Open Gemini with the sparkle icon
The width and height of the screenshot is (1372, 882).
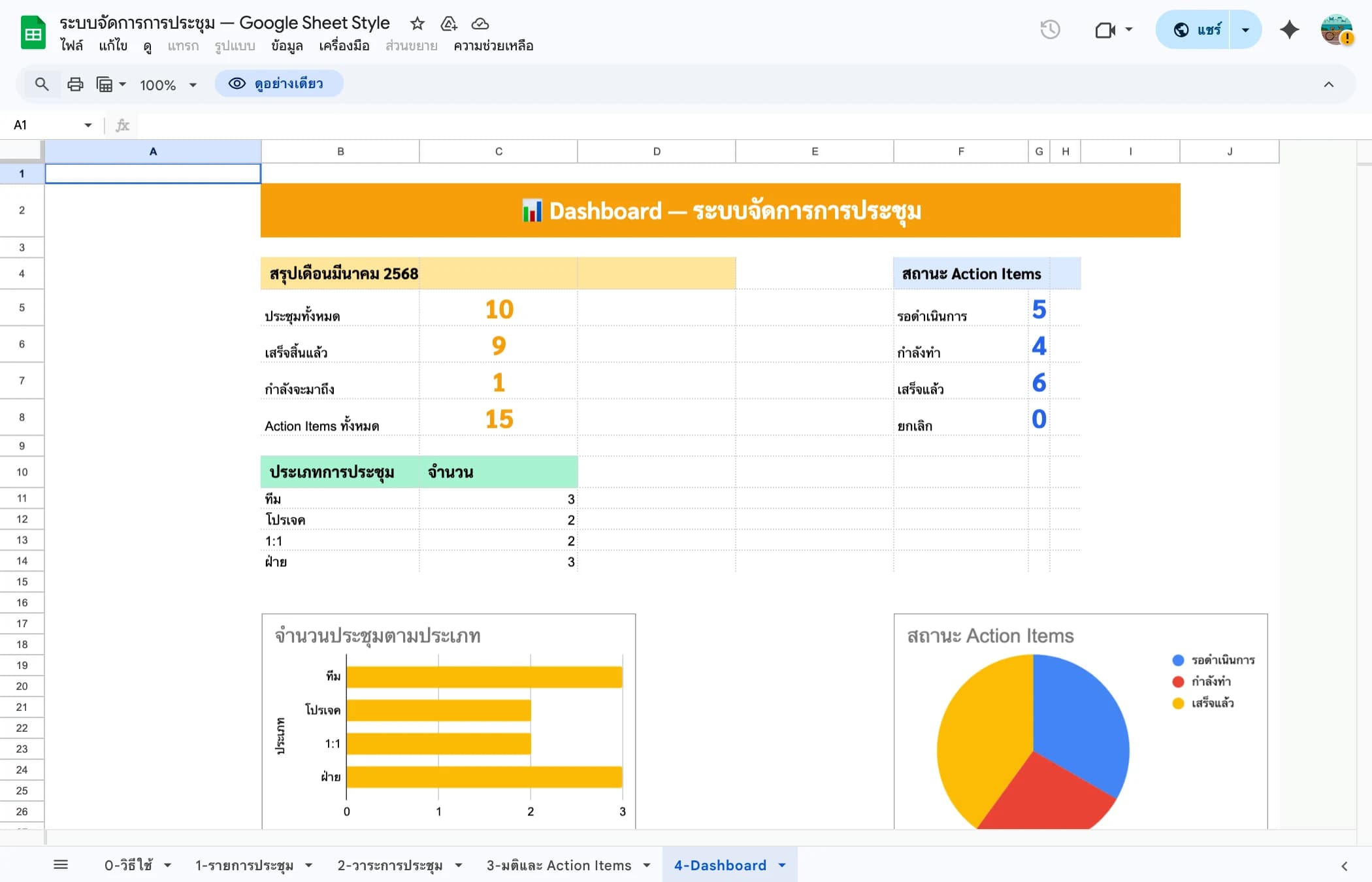[x=1289, y=29]
